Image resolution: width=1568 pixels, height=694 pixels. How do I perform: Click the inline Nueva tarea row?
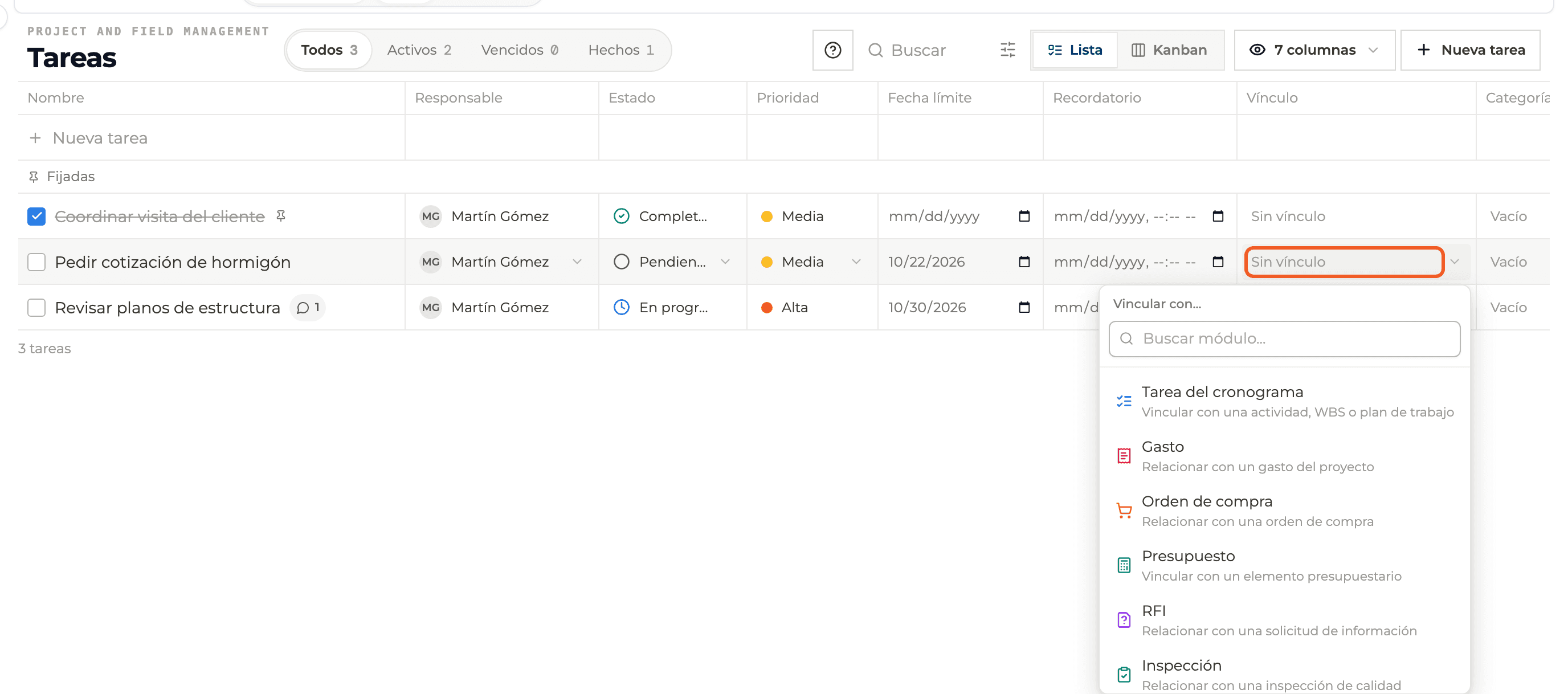click(x=211, y=138)
